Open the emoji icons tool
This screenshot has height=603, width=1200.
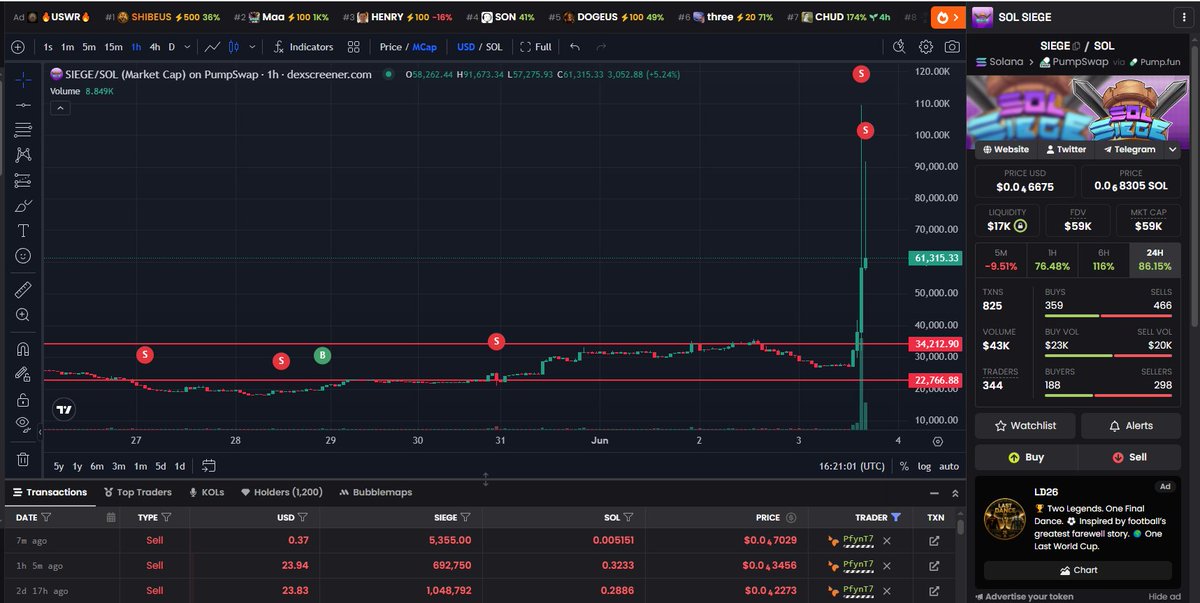click(x=22, y=256)
